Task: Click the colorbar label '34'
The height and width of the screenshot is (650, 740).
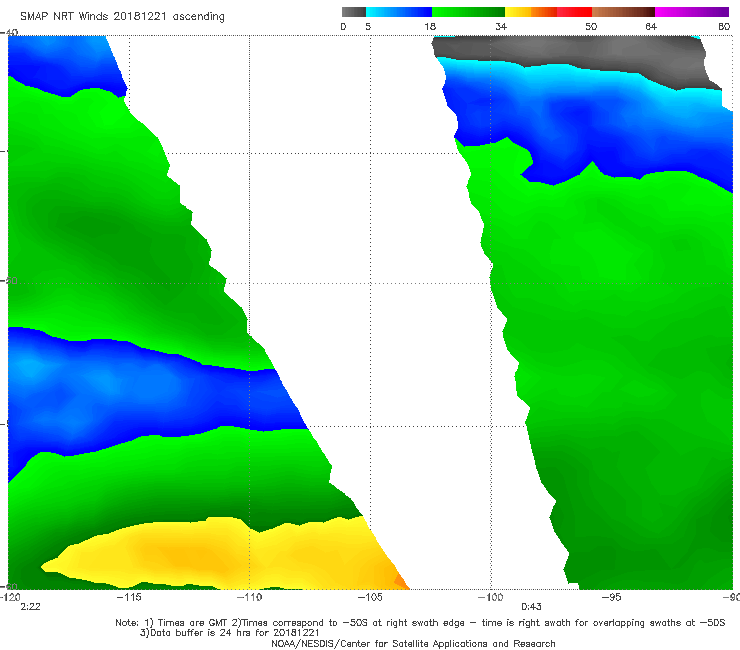Action: pyautogui.click(x=501, y=27)
